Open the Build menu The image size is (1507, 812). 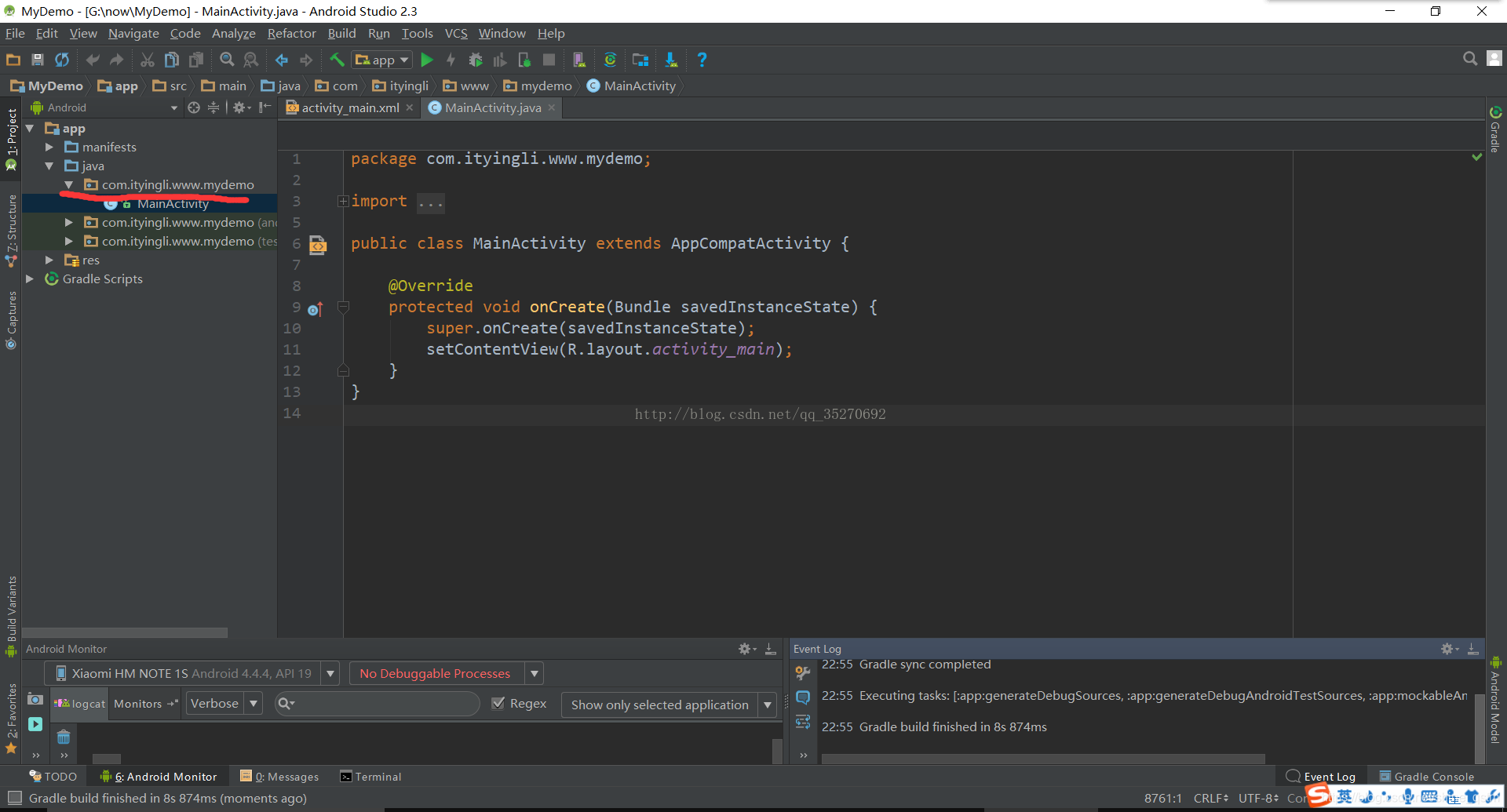(341, 33)
